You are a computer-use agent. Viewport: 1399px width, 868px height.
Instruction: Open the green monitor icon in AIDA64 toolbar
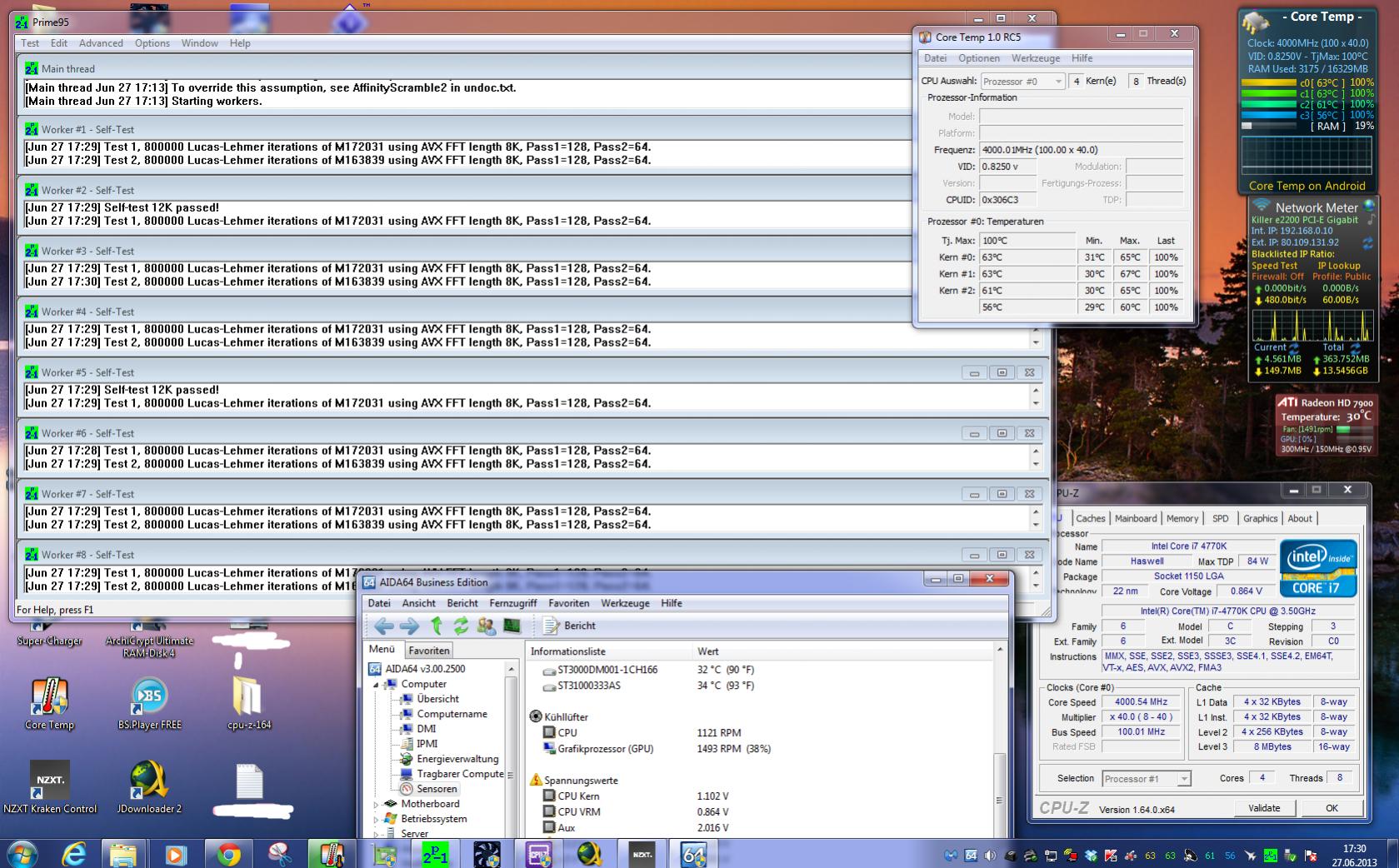(x=512, y=626)
